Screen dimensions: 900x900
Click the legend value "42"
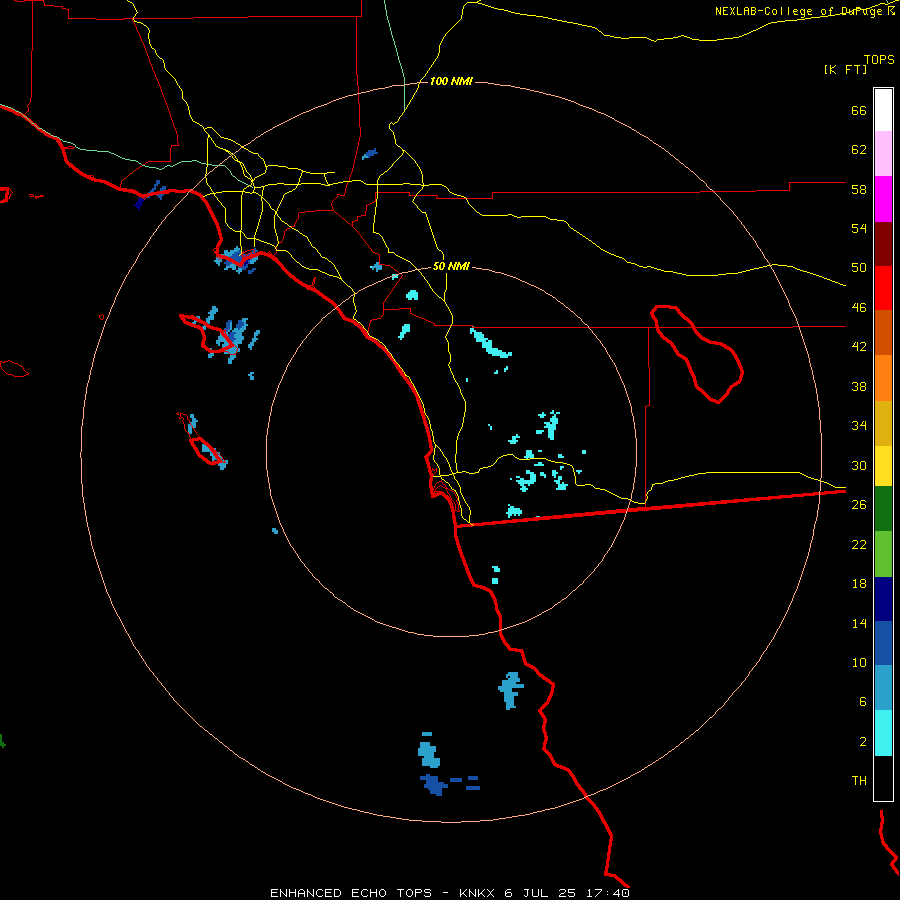click(859, 347)
